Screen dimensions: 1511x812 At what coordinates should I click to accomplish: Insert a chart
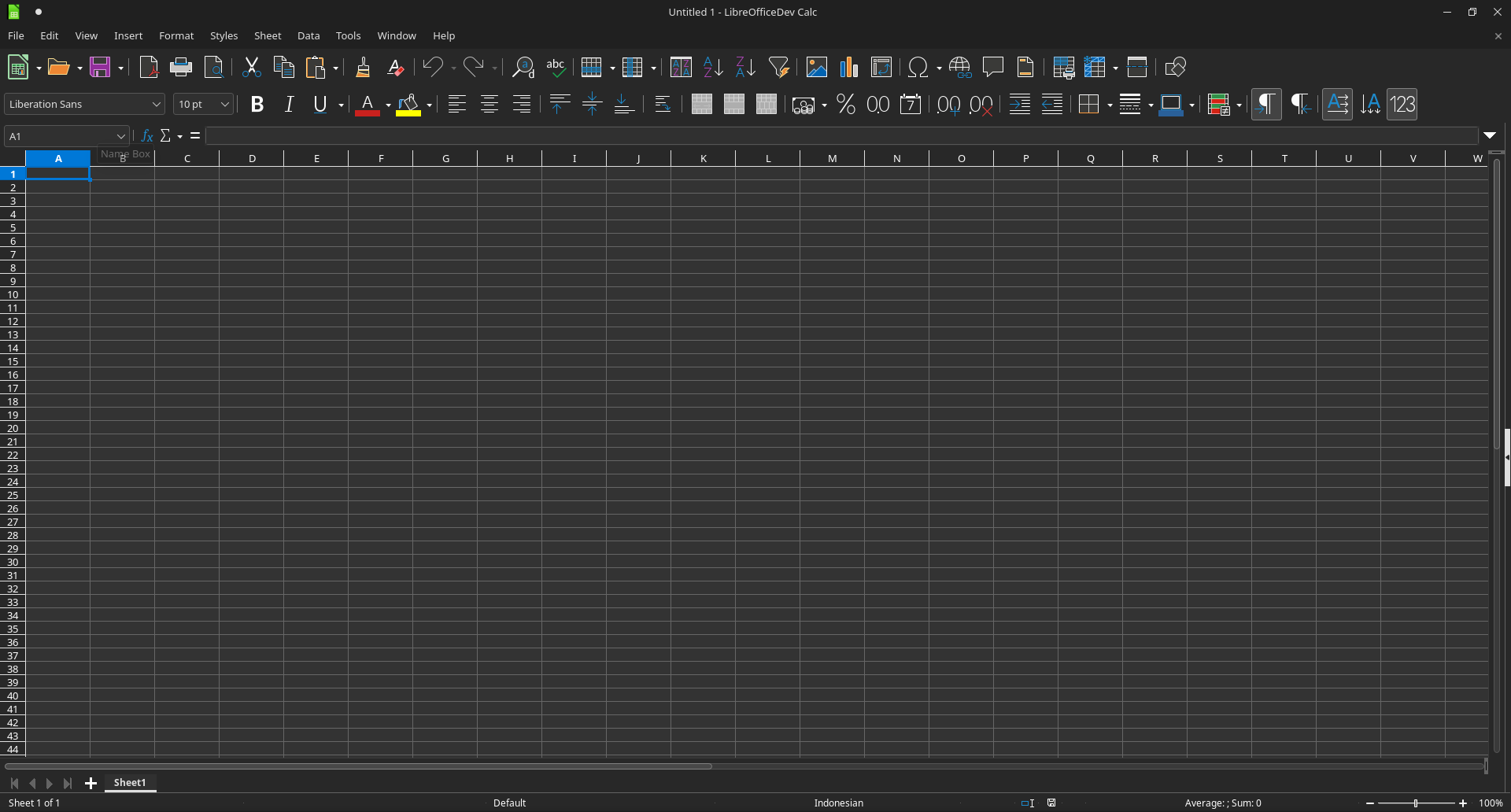point(849,67)
